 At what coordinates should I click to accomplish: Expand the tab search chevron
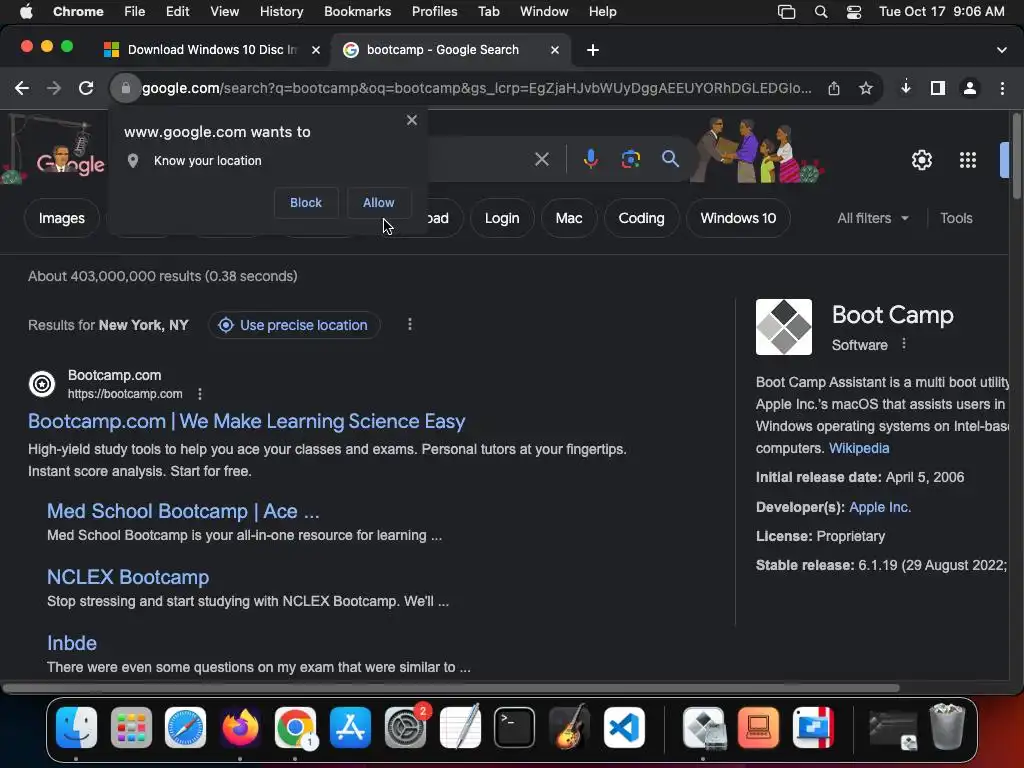point(1002,50)
